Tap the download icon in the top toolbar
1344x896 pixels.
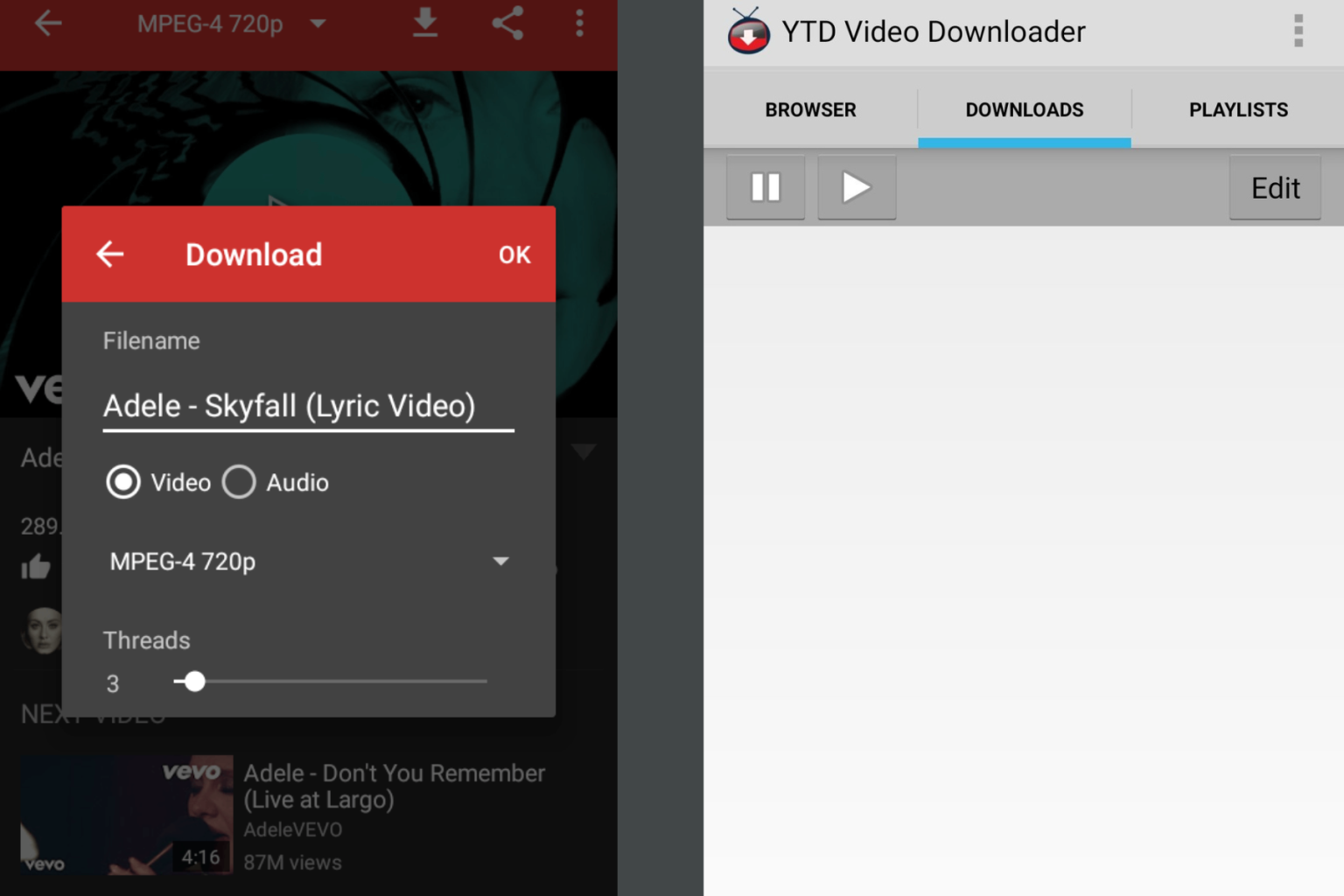tap(426, 24)
